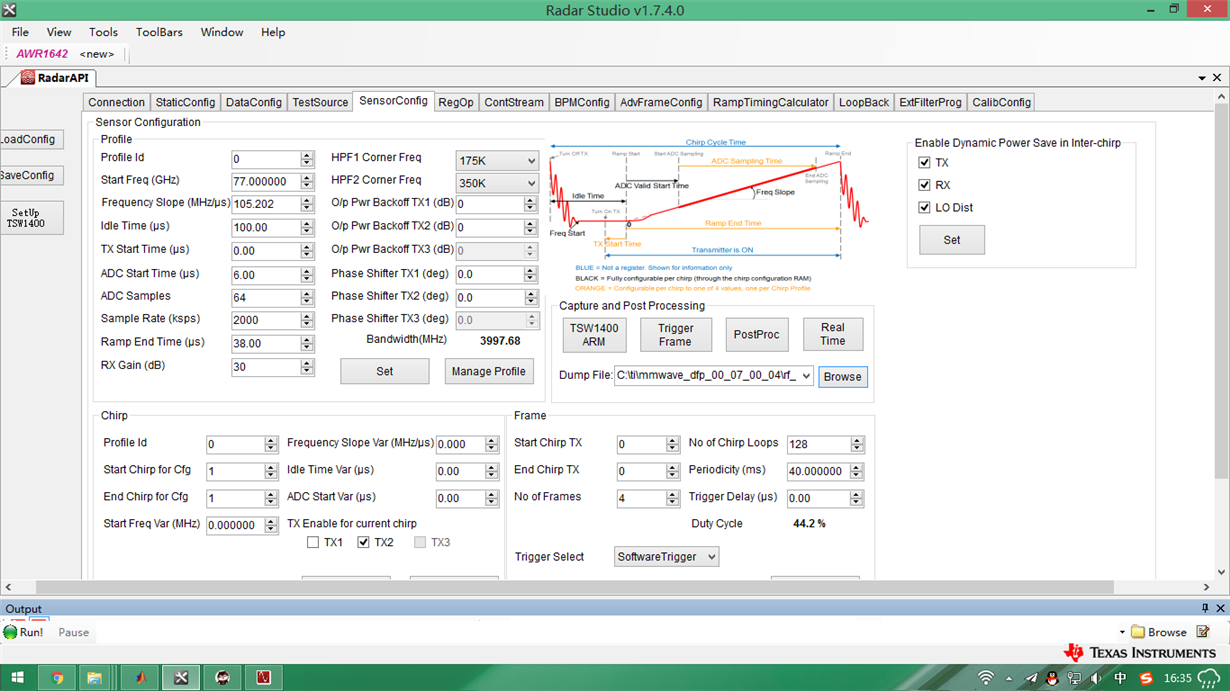Click the Sogou input method tray icon
Viewport: 1230px width, 691px height.
pyautogui.click(x=1145, y=678)
